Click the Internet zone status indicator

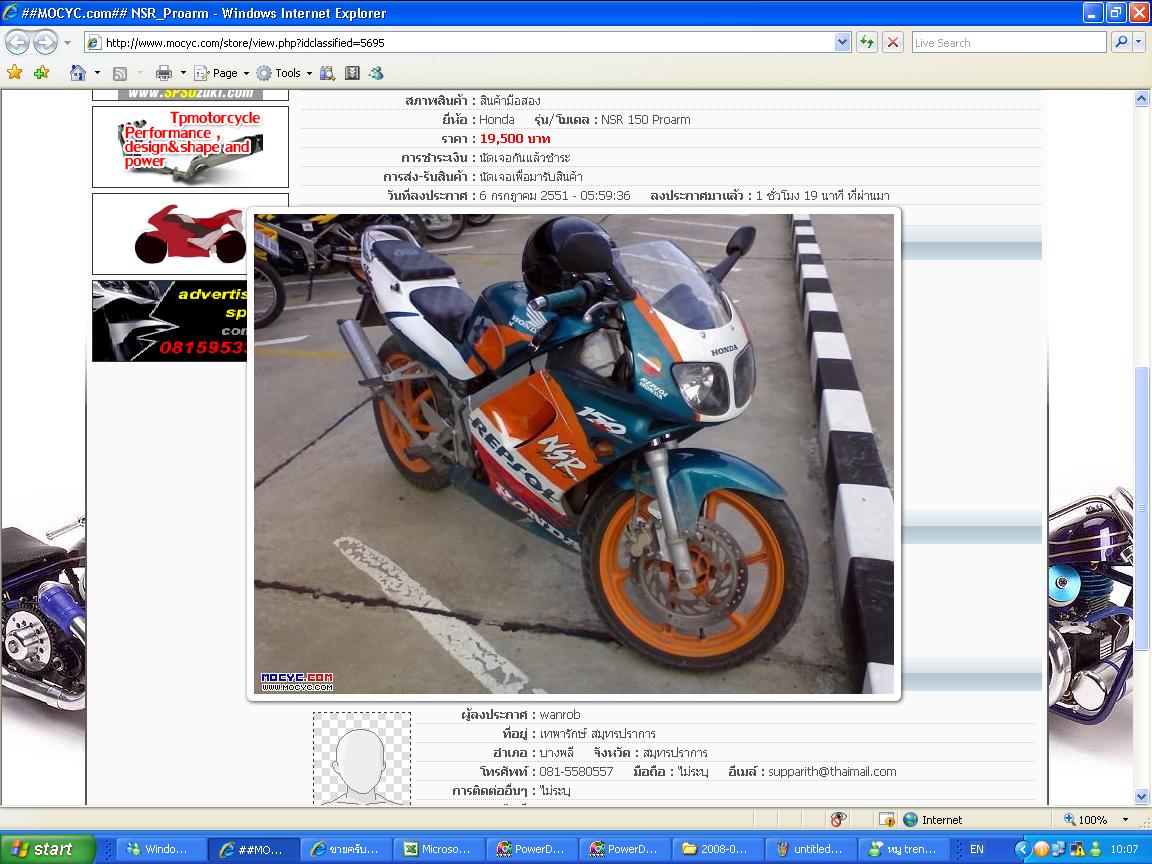(933, 820)
